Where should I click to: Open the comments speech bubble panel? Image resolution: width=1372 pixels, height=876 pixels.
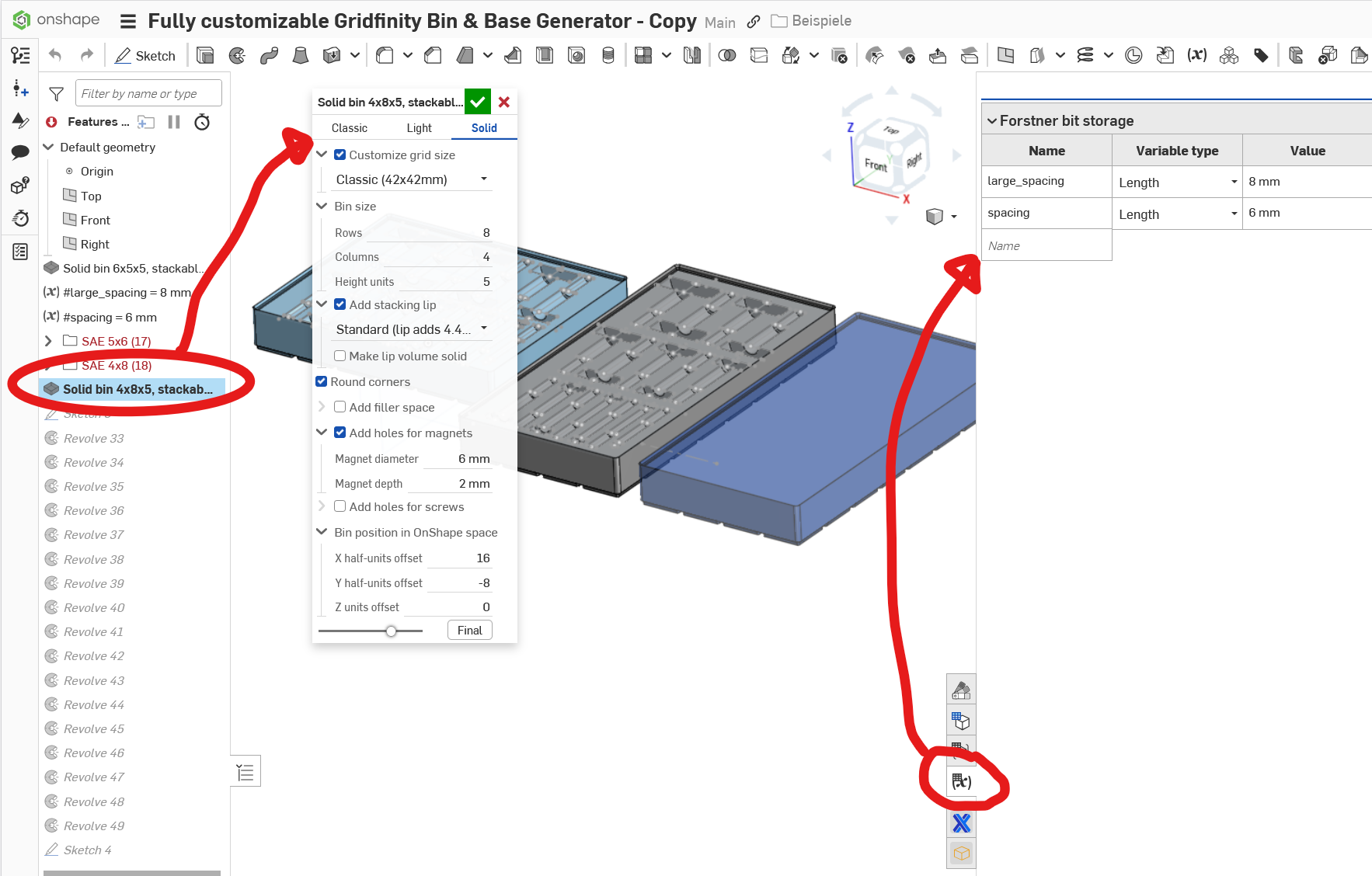coord(21,152)
